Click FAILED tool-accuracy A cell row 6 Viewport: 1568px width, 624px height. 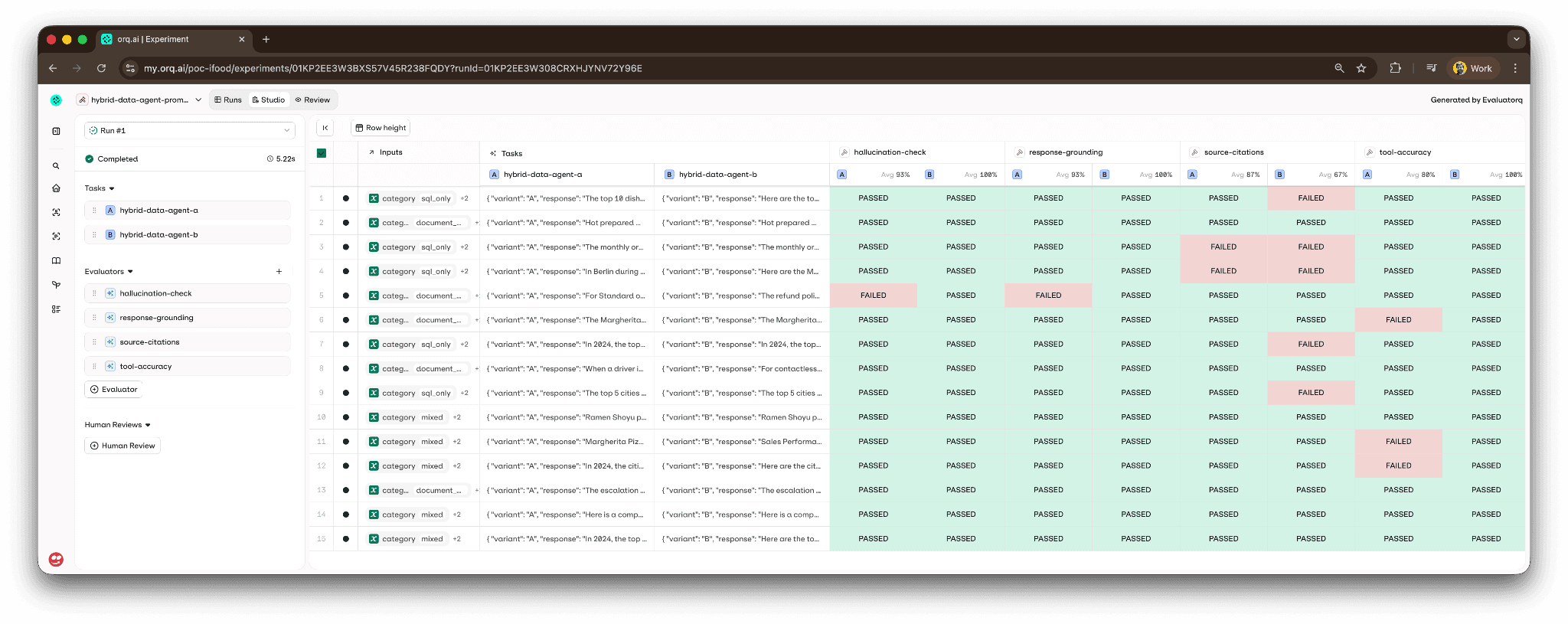click(1399, 320)
